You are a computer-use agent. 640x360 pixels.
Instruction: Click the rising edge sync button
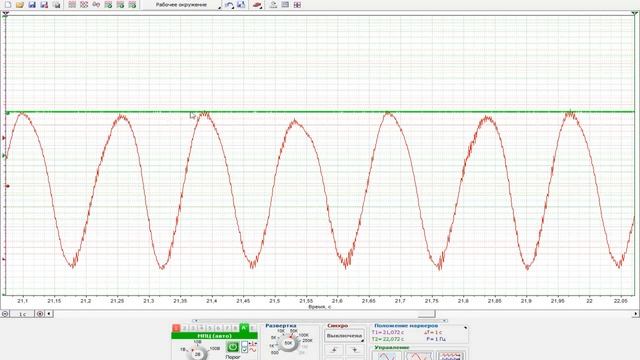coord(335,350)
